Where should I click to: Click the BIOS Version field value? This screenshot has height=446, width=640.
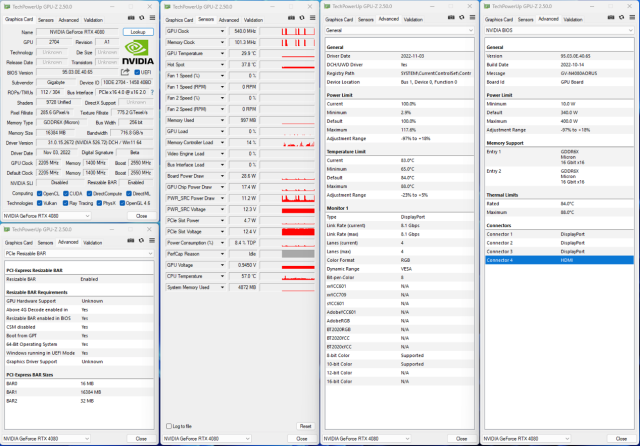pos(78,72)
